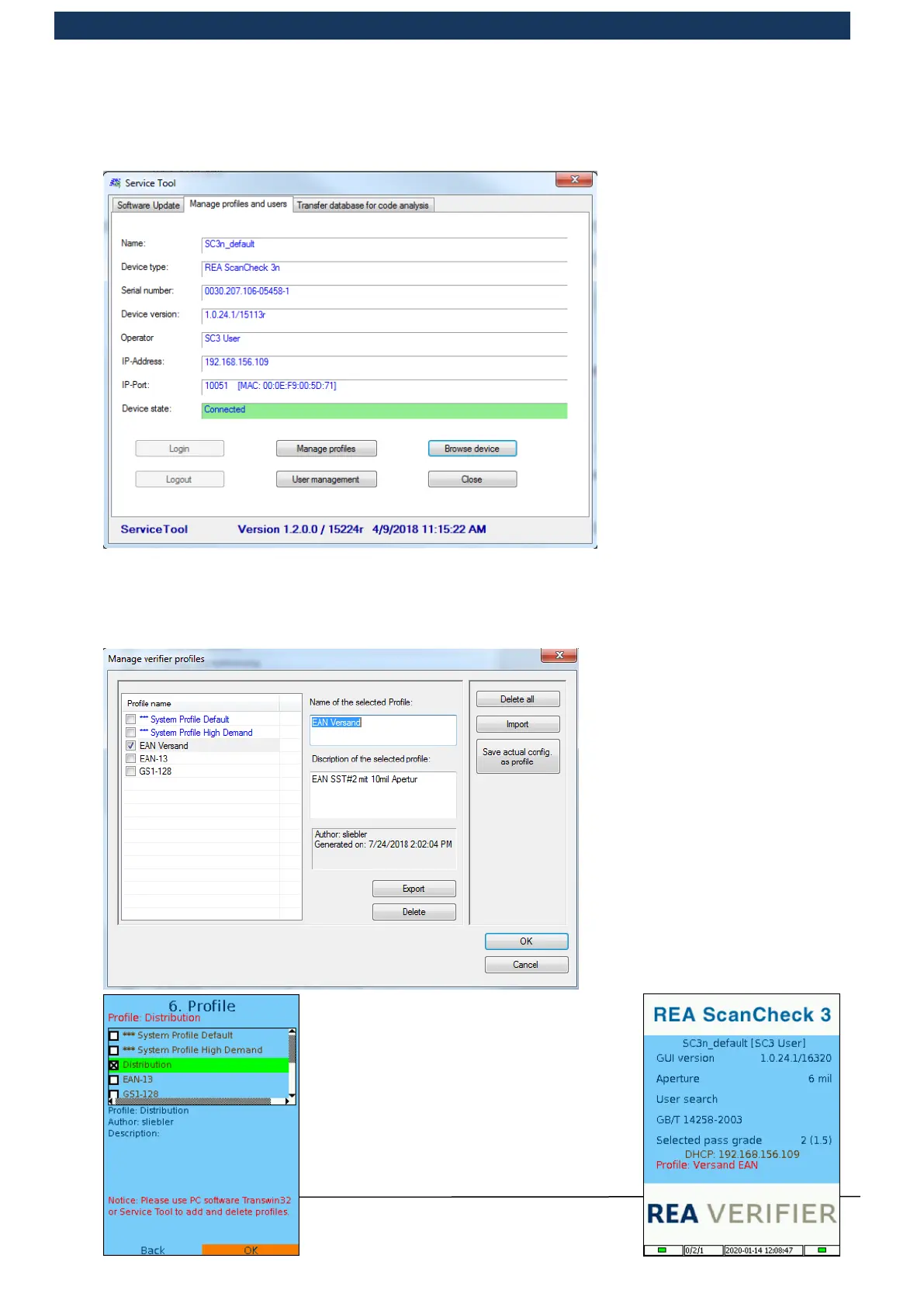This screenshot has width=924, height=1307.
Task: Toggle EAN-13 checkbox on device screen
Action: pyautogui.click(x=114, y=1080)
